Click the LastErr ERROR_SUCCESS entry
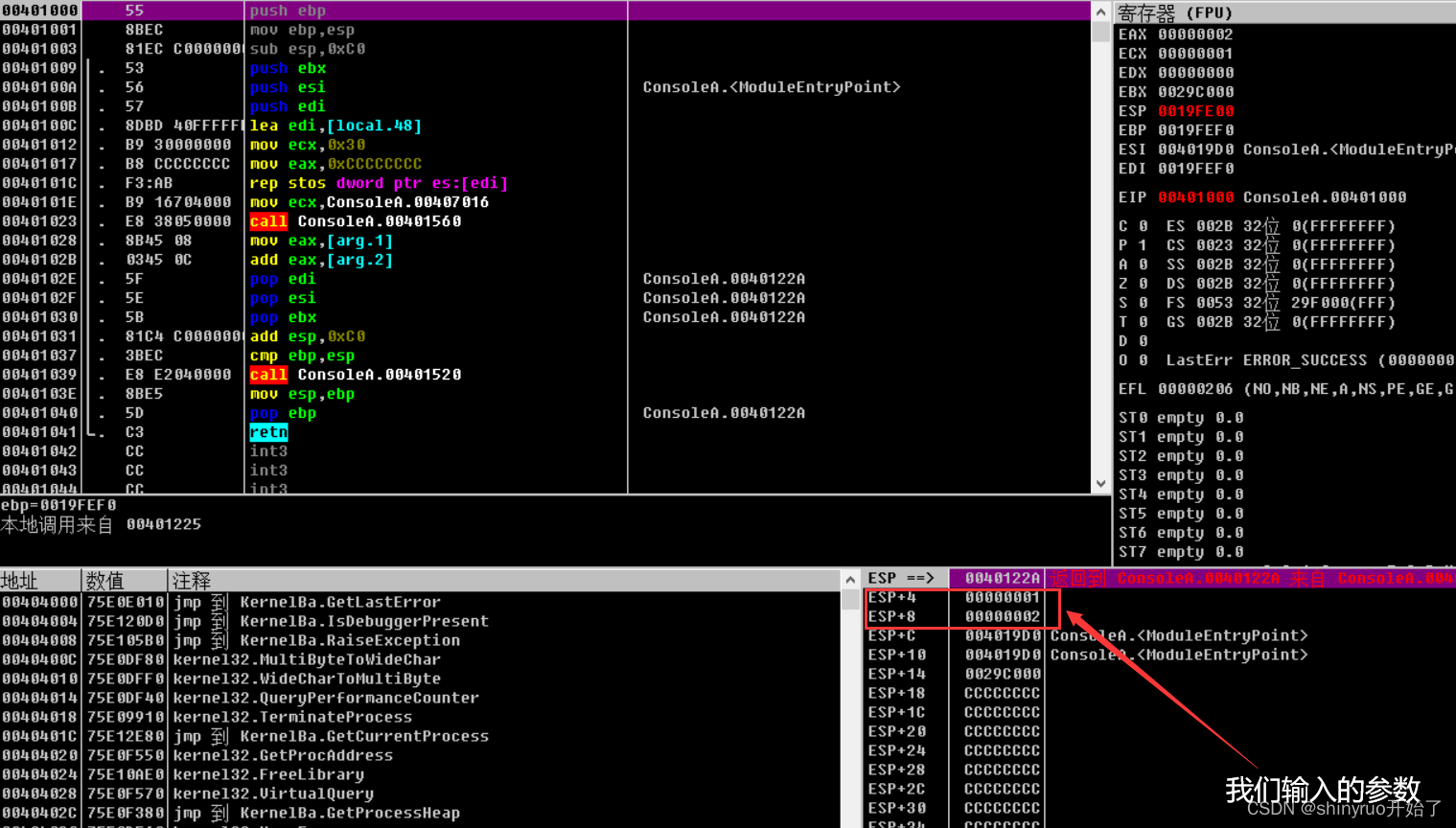The image size is (1456, 828). tap(1310, 360)
